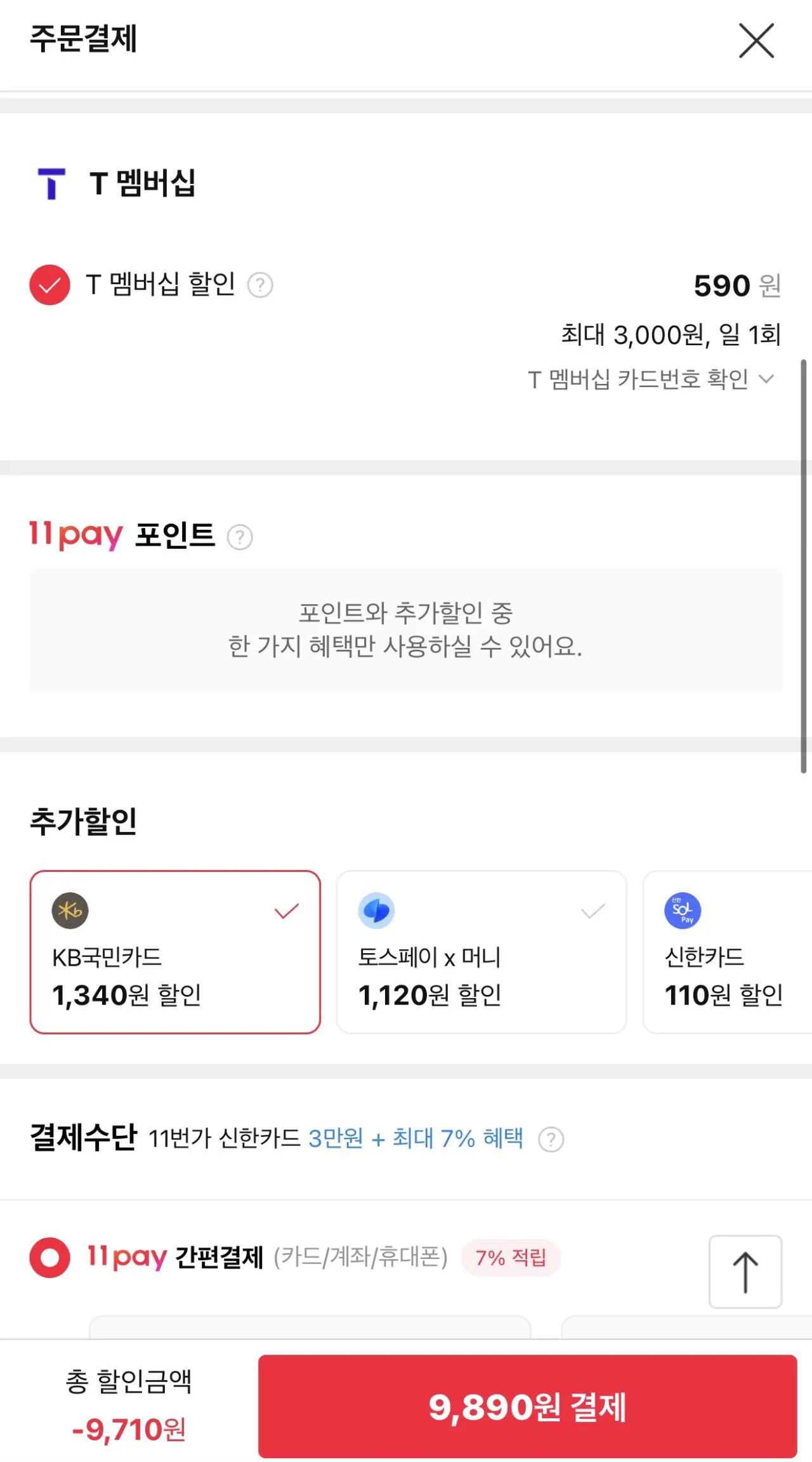Select 토스페이 x 머니 1,120원 할인 option
812x1462 pixels.
point(481,952)
